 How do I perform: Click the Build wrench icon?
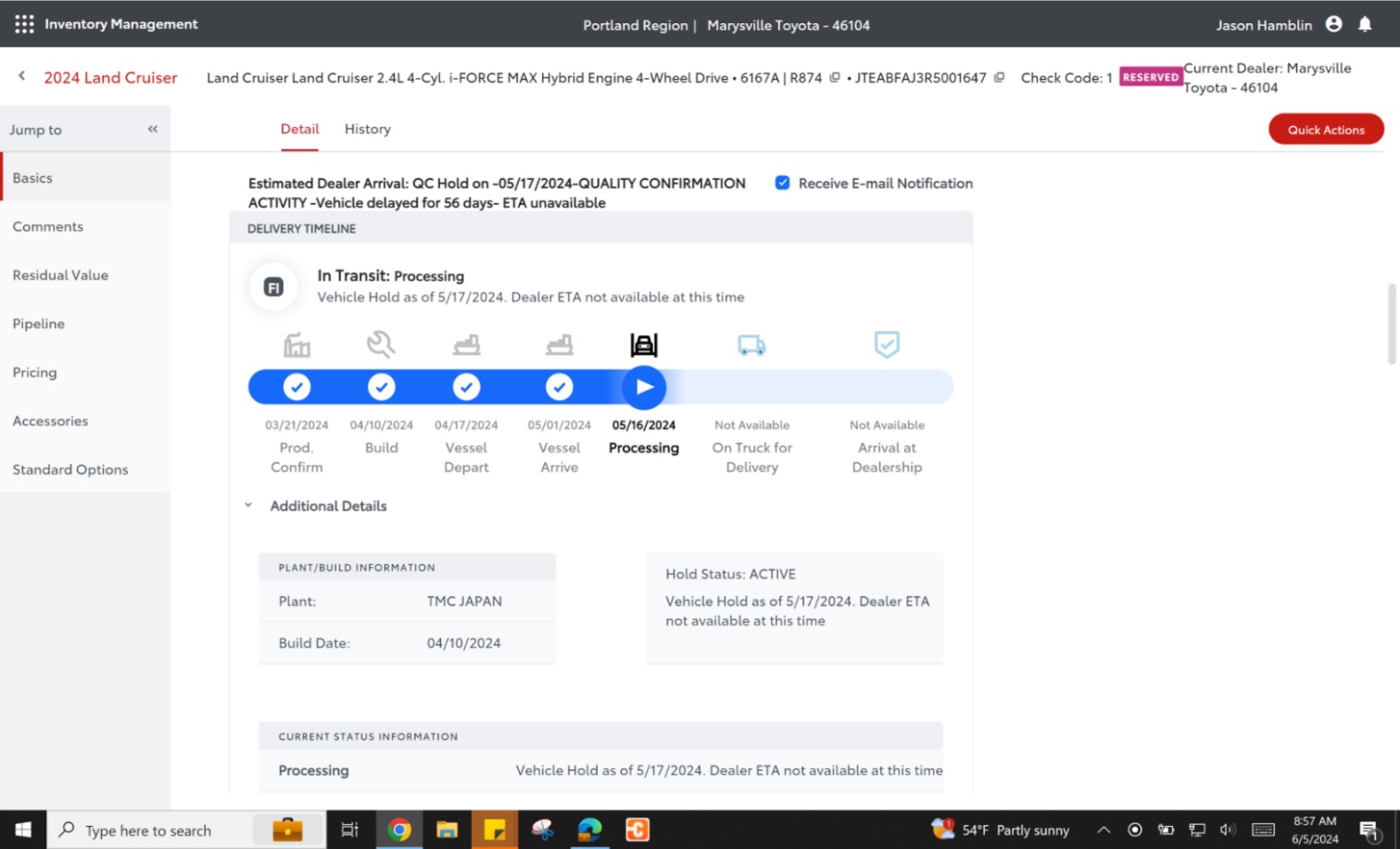381,344
